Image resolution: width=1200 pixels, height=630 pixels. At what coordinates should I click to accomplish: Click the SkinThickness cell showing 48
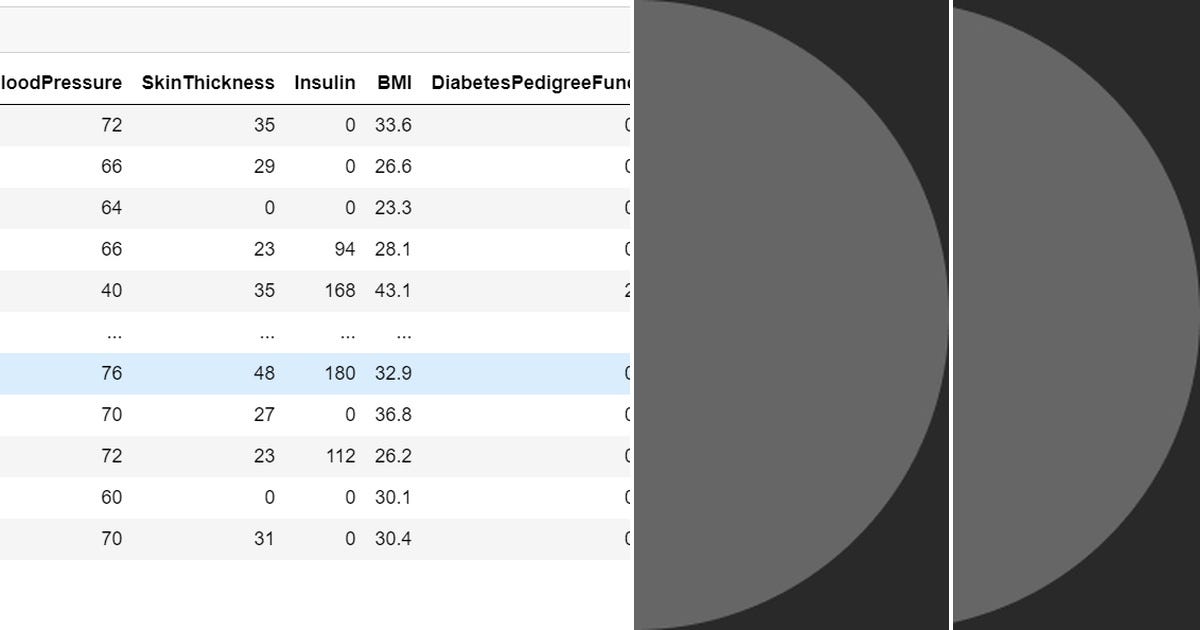(x=264, y=373)
